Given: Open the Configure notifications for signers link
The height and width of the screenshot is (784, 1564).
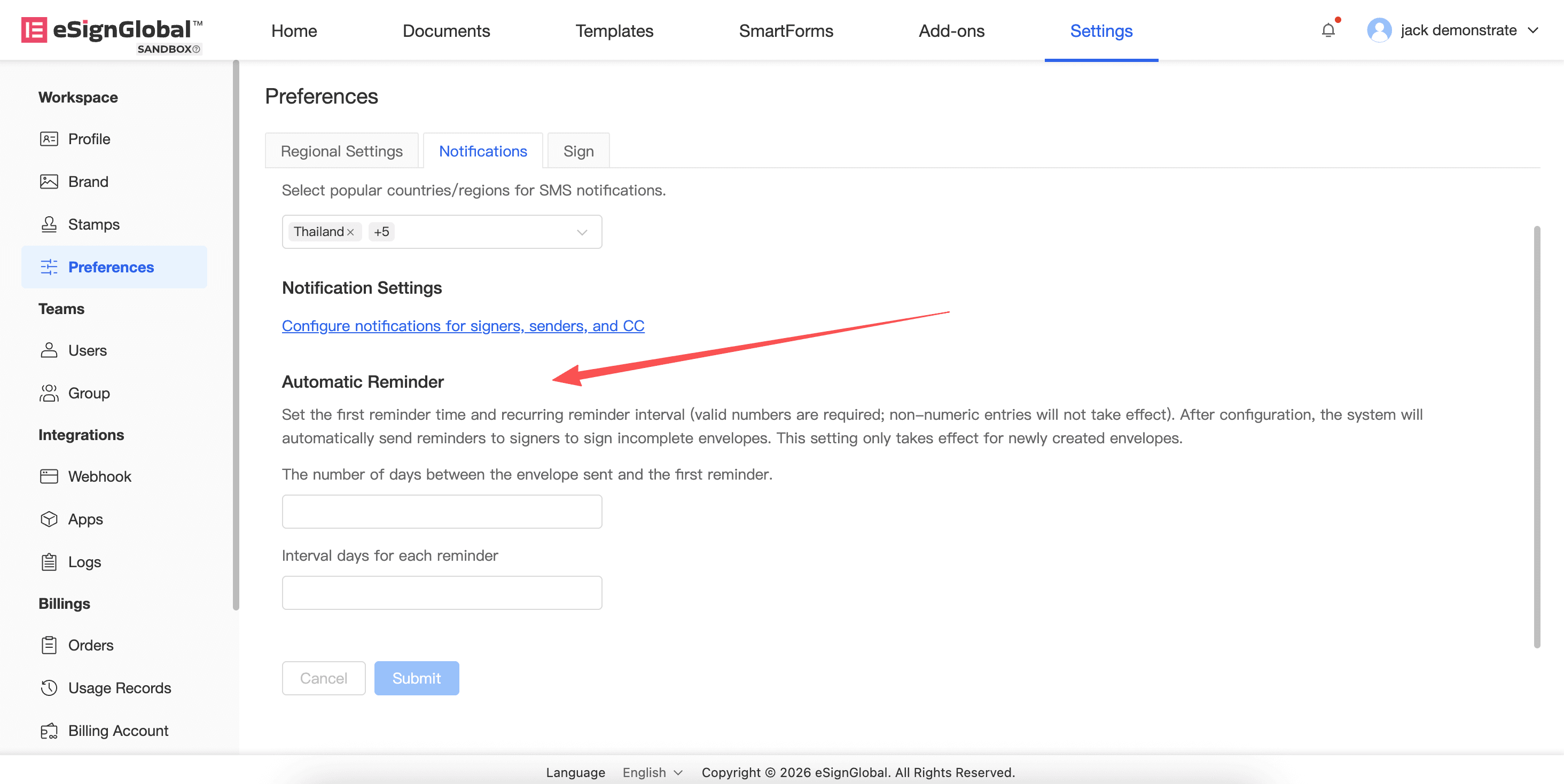Looking at the screenshot, I should pos(463,326).
